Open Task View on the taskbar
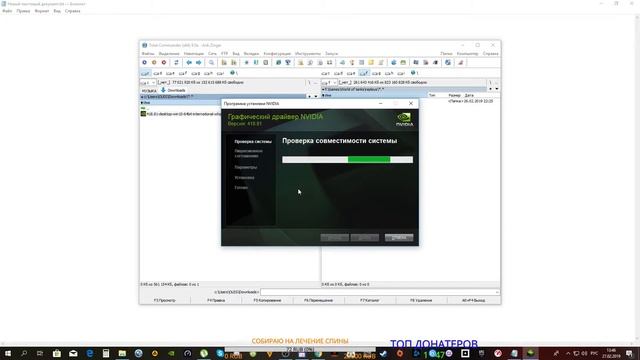Screen dimensions: 640x360 [x=40, y=353]
